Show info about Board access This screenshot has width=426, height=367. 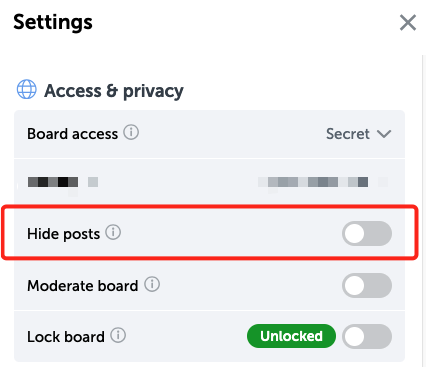131,132
